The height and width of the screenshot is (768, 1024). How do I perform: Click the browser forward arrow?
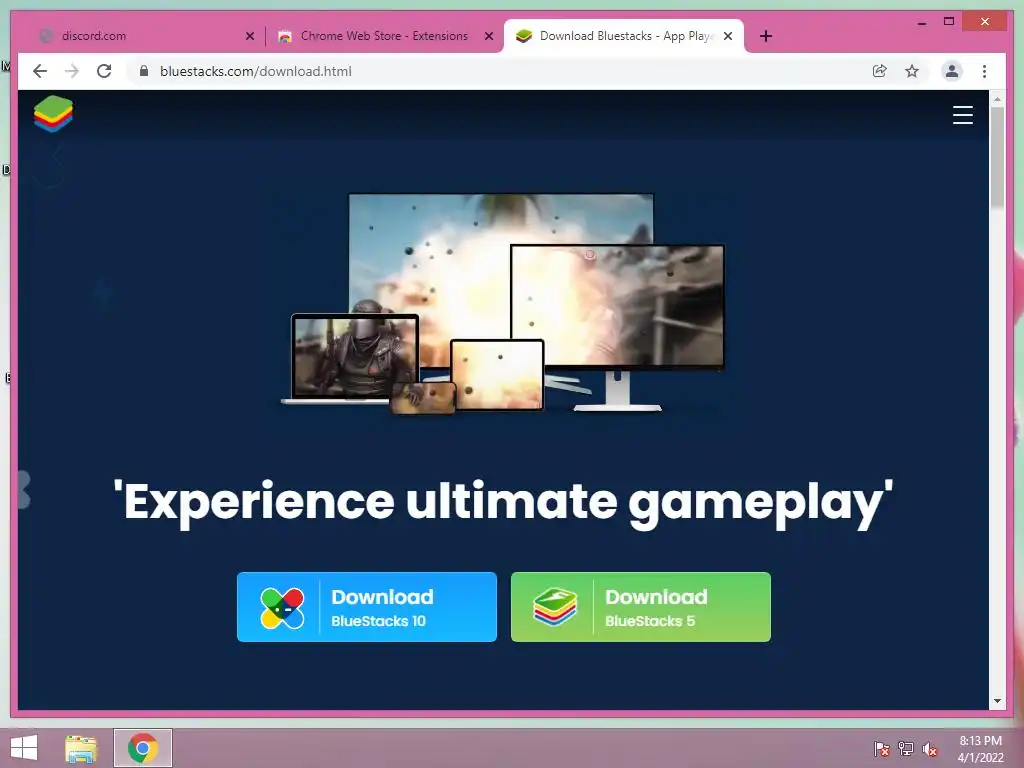(72, 71)
